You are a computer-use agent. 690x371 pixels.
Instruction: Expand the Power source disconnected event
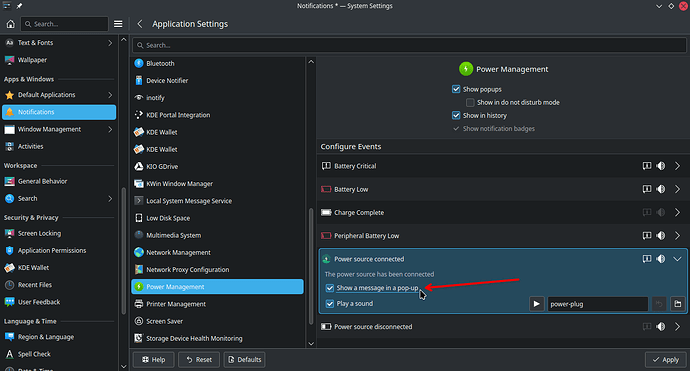click(677, 327)
